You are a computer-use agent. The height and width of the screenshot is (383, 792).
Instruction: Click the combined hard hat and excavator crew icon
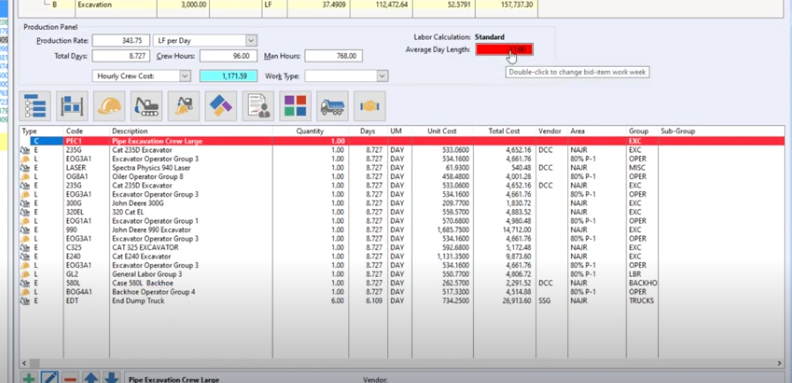[184, 106]
